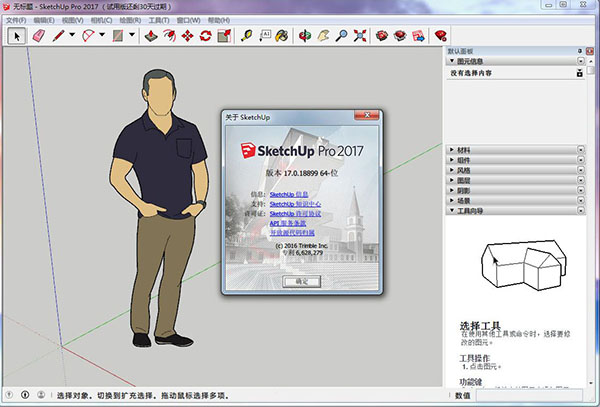This screenshot has height=407, width=600.
Task: Choose the Pan hand tool
Action: 323,36
